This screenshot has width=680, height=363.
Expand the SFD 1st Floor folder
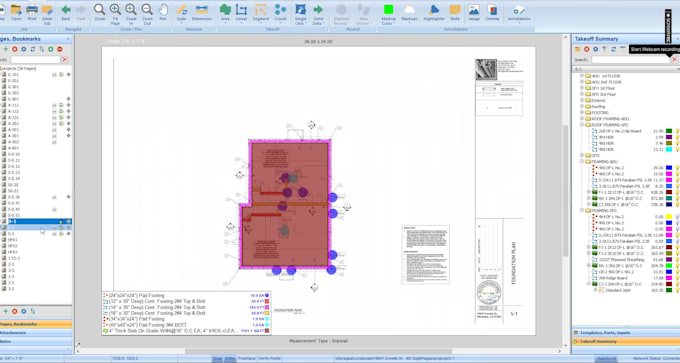[x=582, y=88]
